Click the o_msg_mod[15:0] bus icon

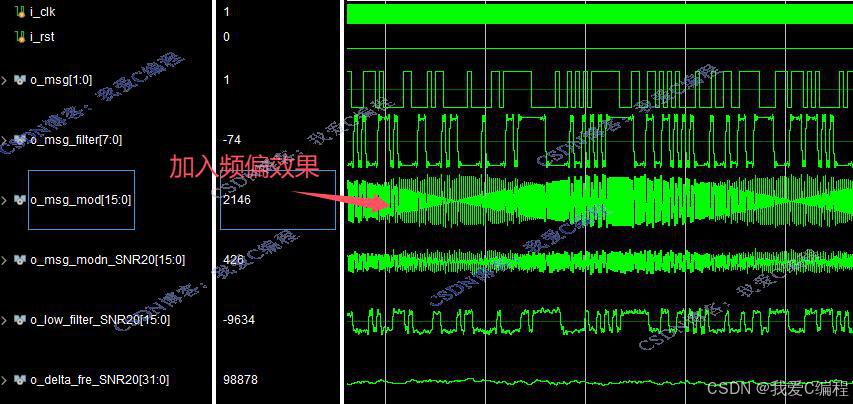click(20, 200)
